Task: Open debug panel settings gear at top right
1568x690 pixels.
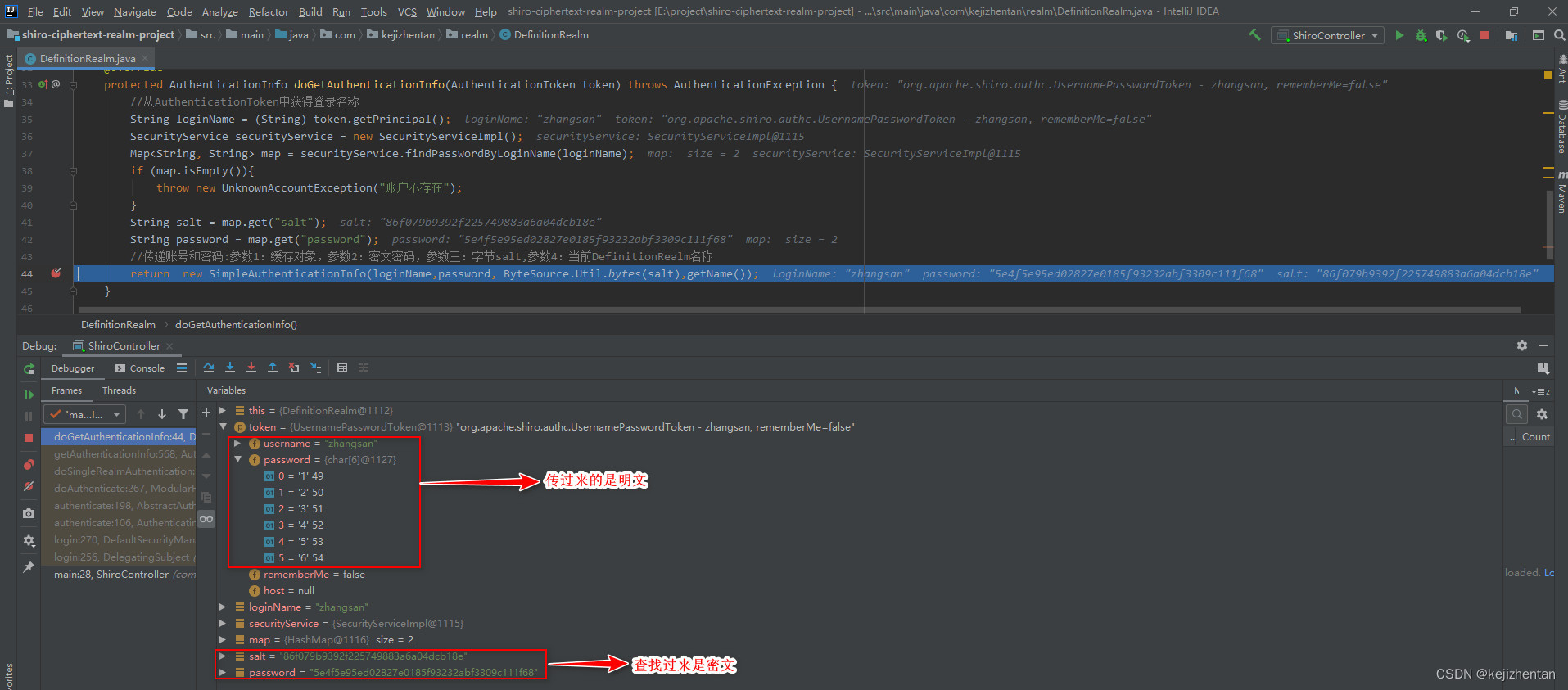Action: (1522, 345)
